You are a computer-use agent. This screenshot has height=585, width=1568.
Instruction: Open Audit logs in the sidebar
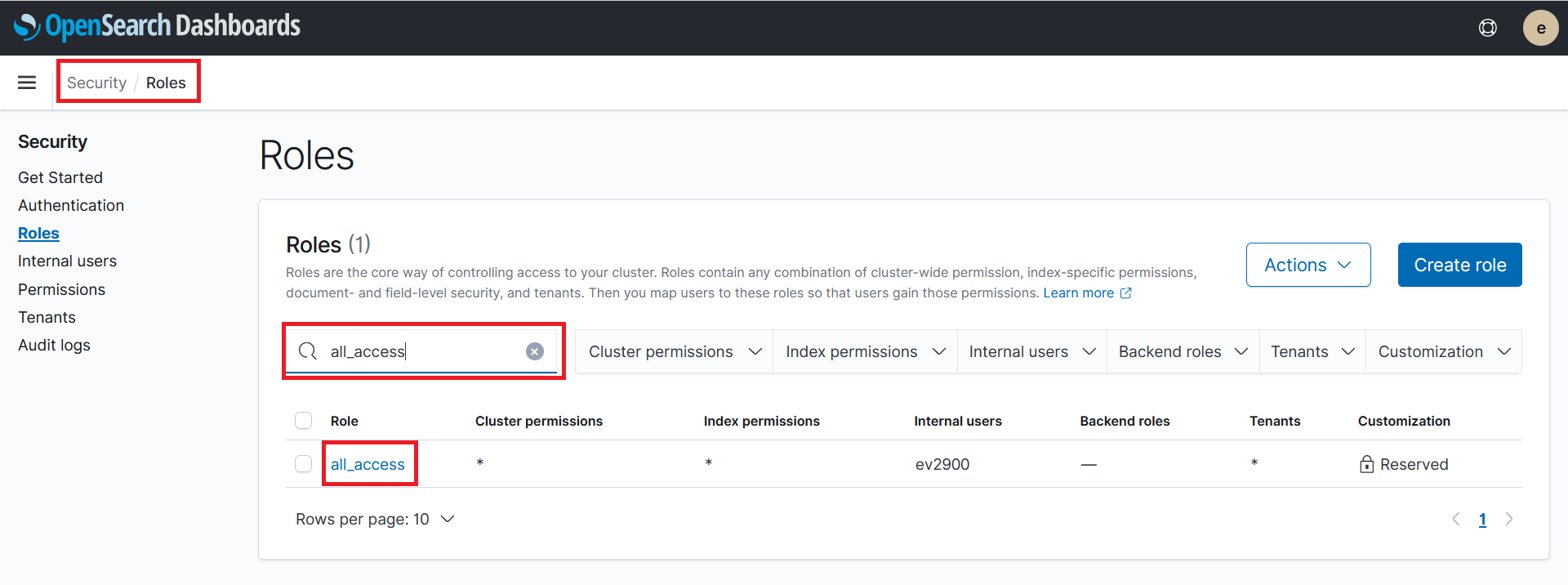tap(54, 345)
